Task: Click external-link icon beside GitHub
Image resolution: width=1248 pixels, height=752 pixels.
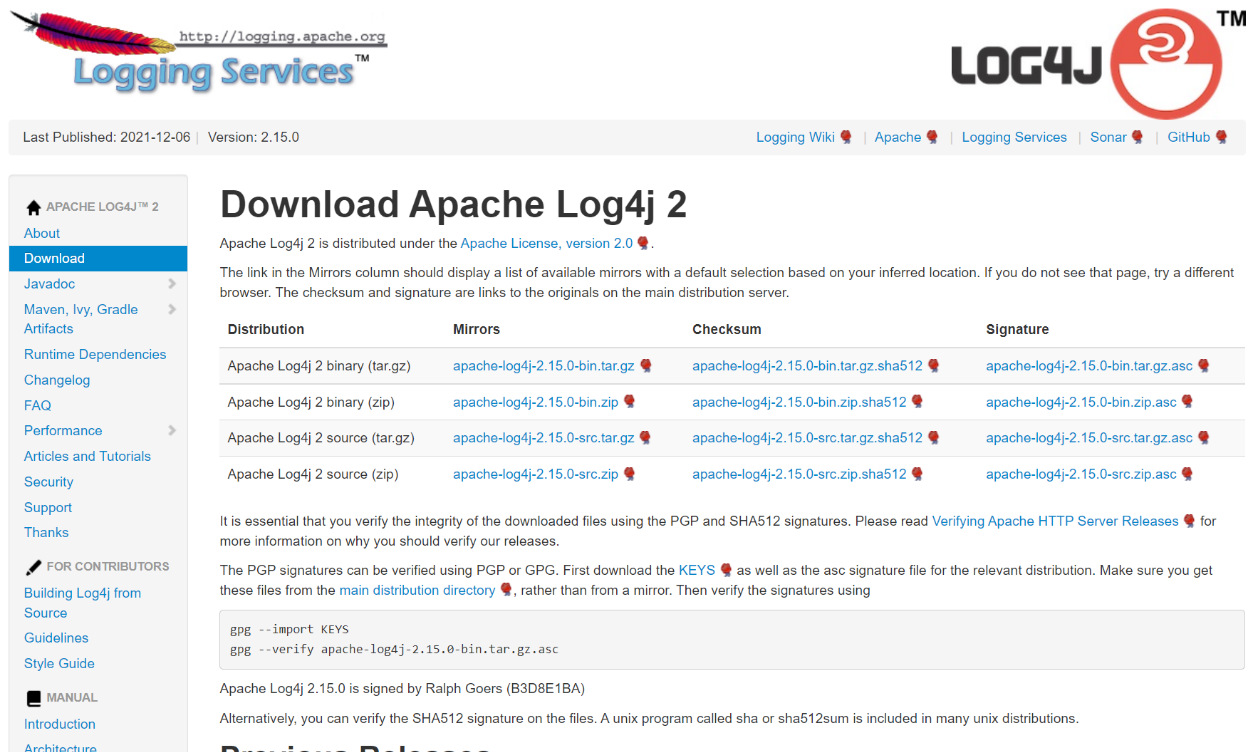Action: coord(1221,137)
